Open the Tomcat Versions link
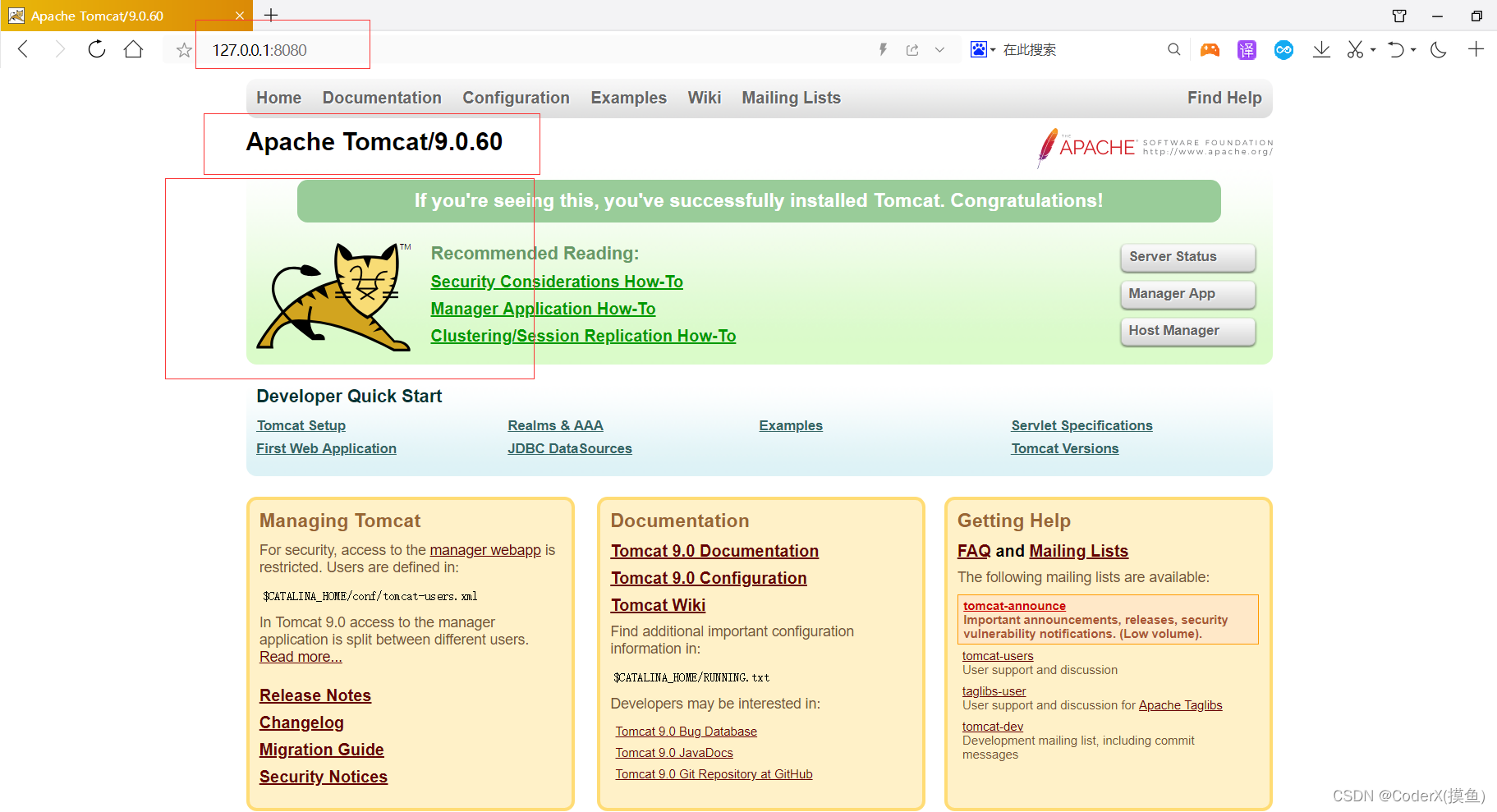 pos(1064,448)
